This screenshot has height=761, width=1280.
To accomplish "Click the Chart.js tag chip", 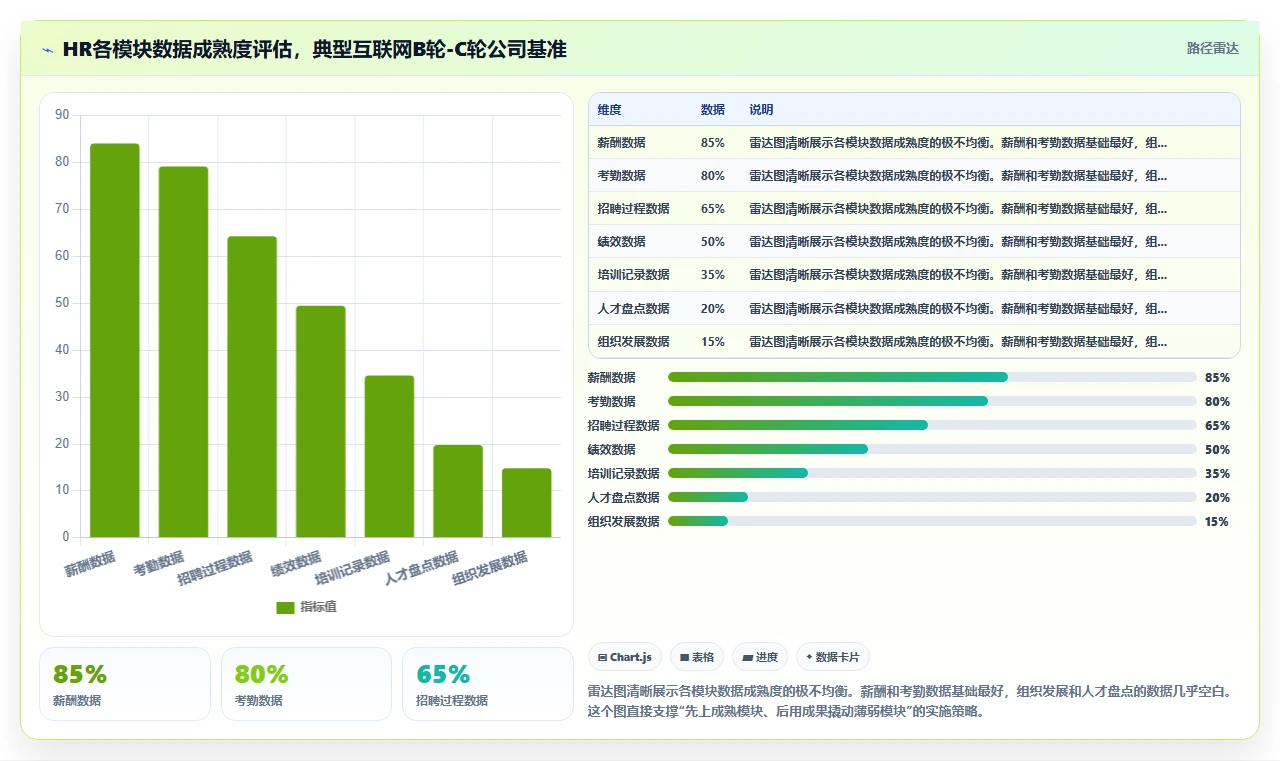I will [x=625, y=657].
